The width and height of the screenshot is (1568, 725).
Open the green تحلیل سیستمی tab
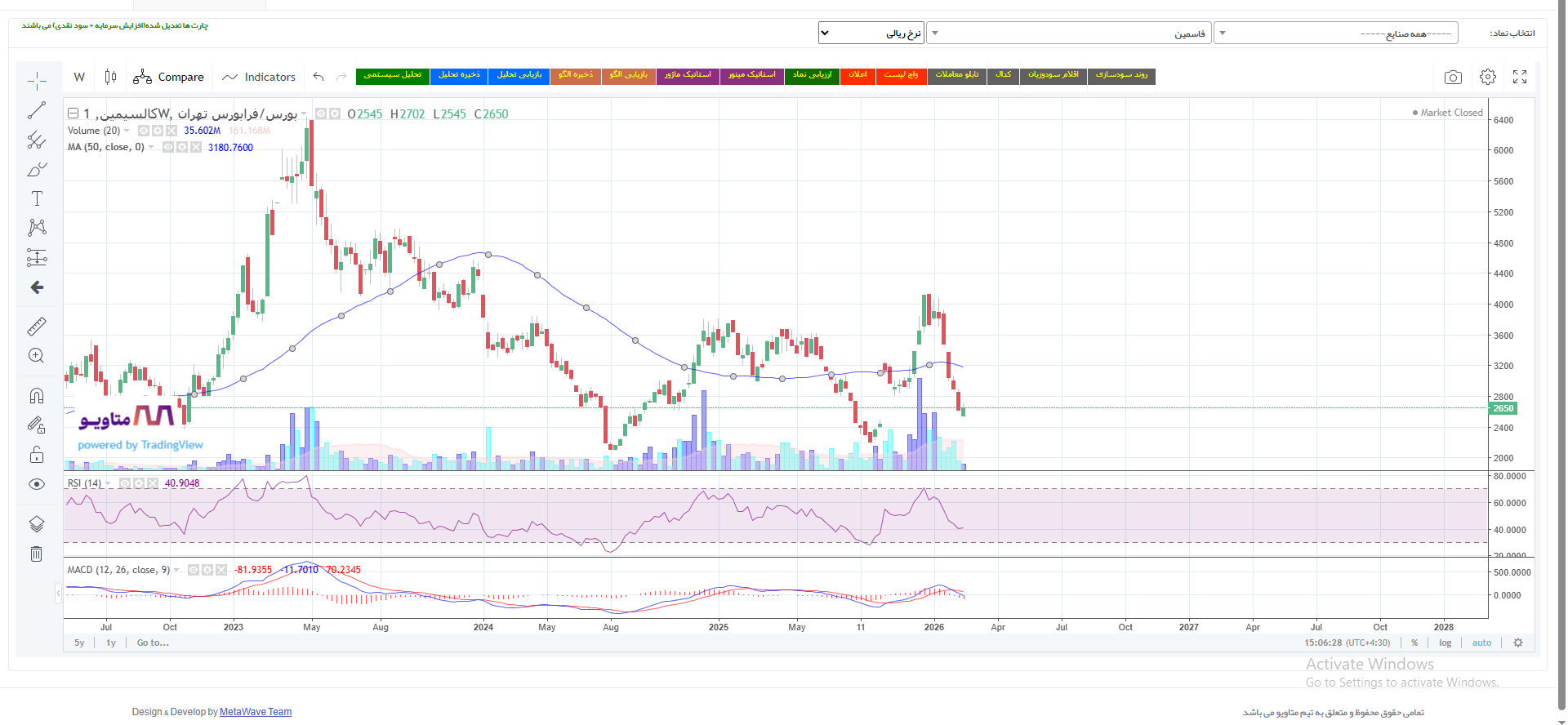coord(393,76)
